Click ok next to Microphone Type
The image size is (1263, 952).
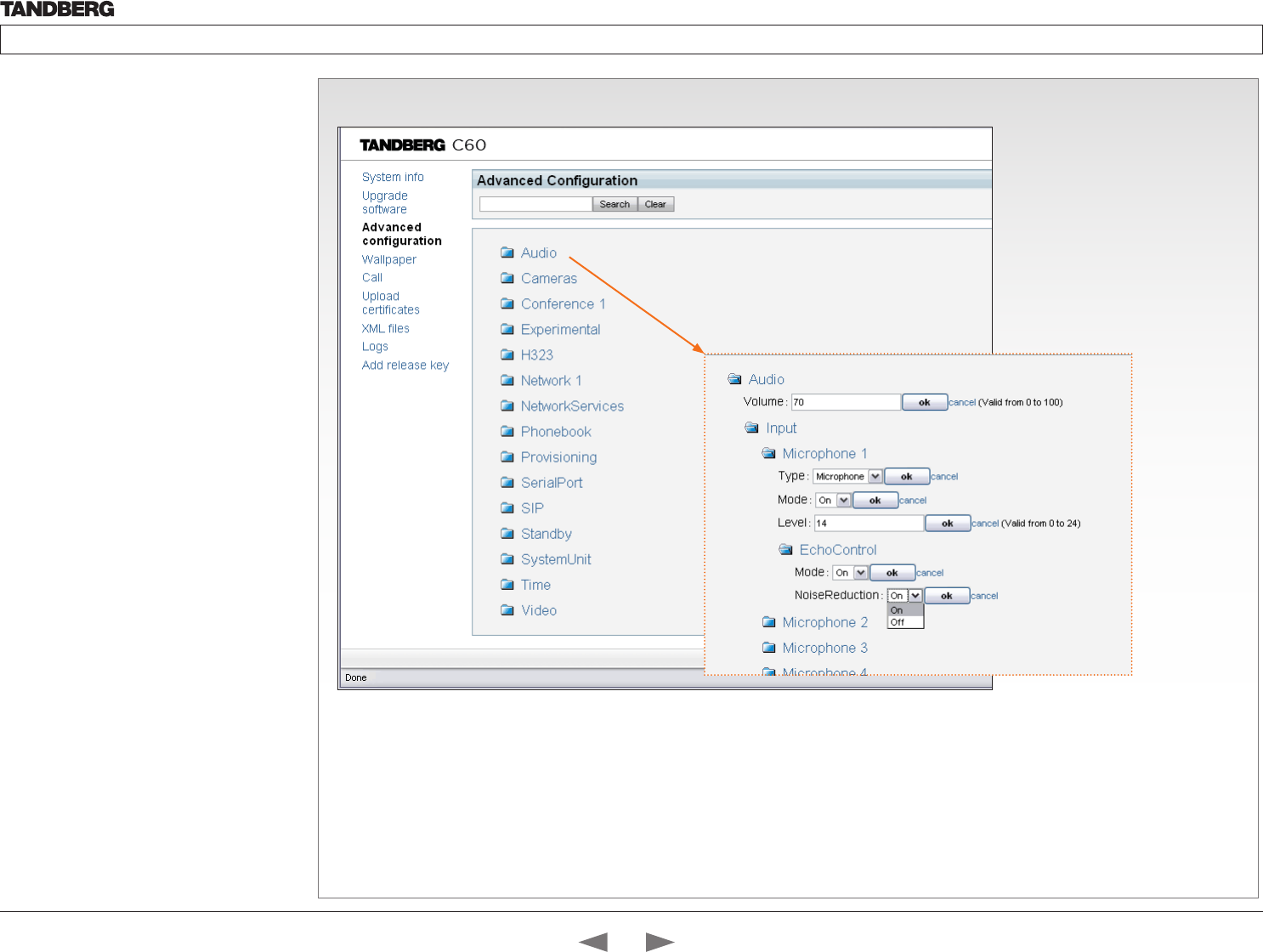click(x=907, y=477)
